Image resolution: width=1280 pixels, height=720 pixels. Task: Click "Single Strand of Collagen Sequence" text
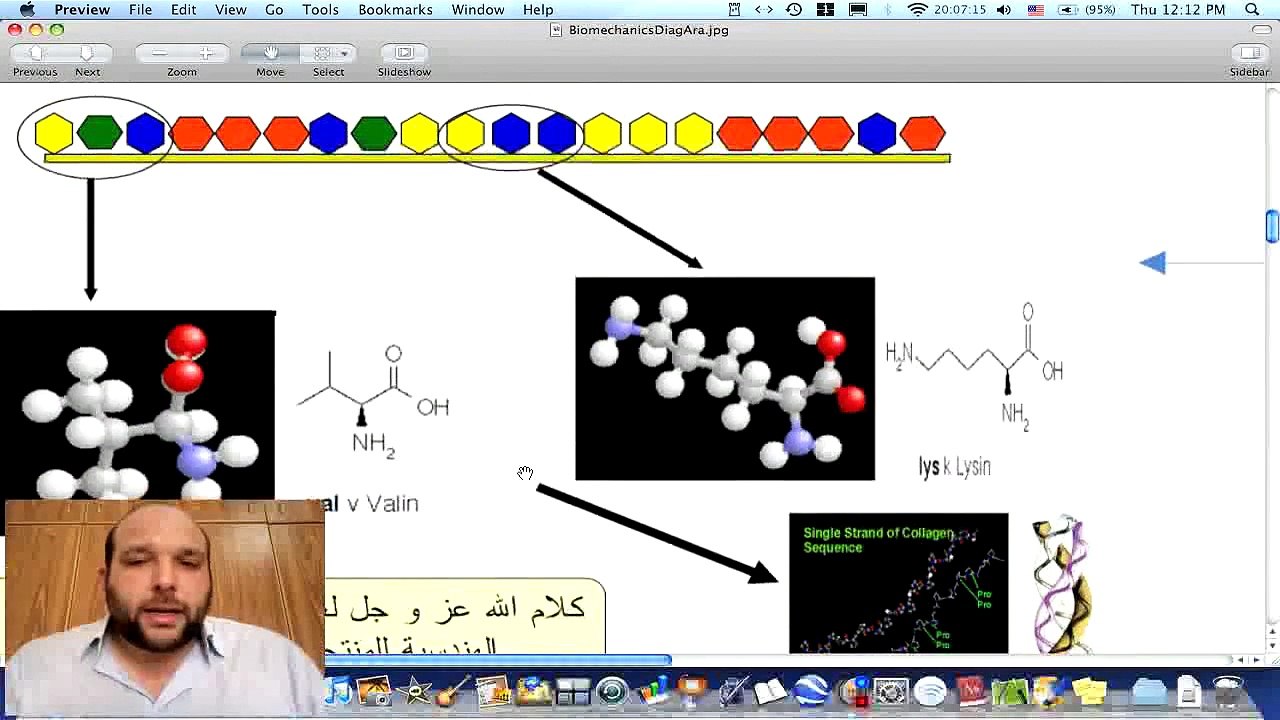tap(878, 540)
